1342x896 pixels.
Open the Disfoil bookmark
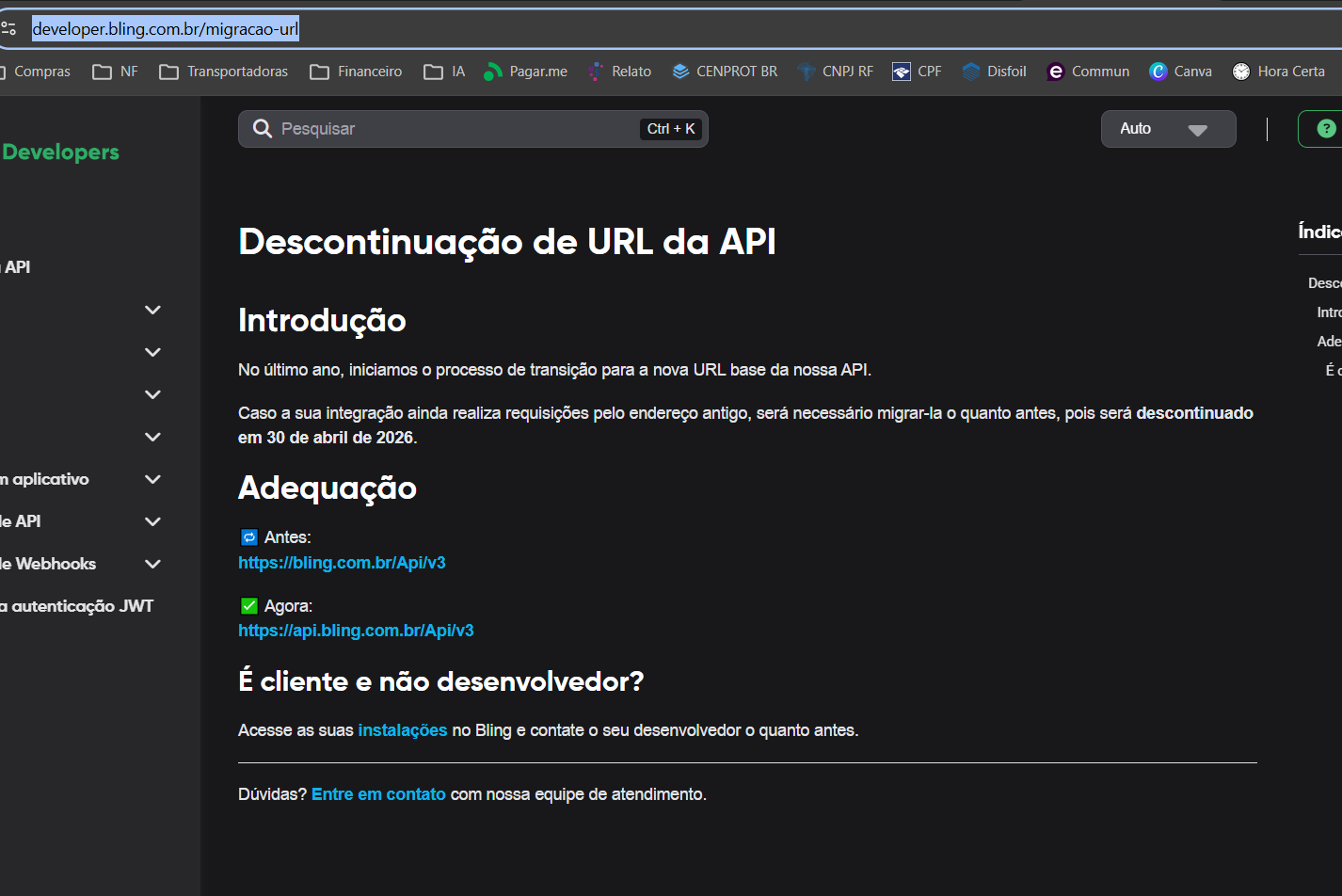click(x=994, y=72)
